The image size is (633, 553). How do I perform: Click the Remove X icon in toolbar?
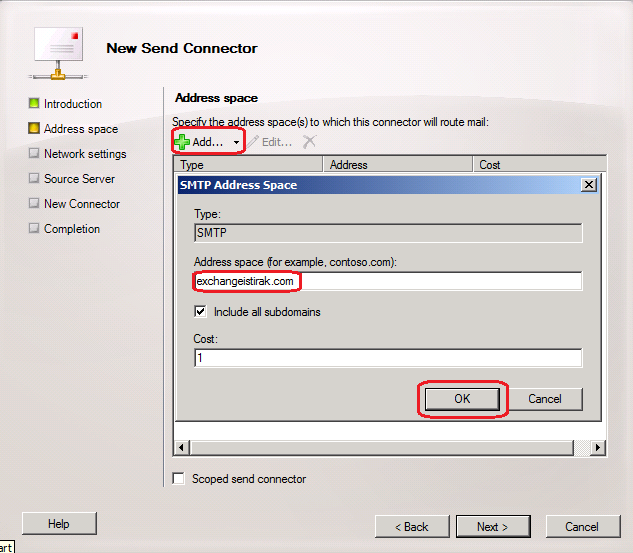point(310,142)
